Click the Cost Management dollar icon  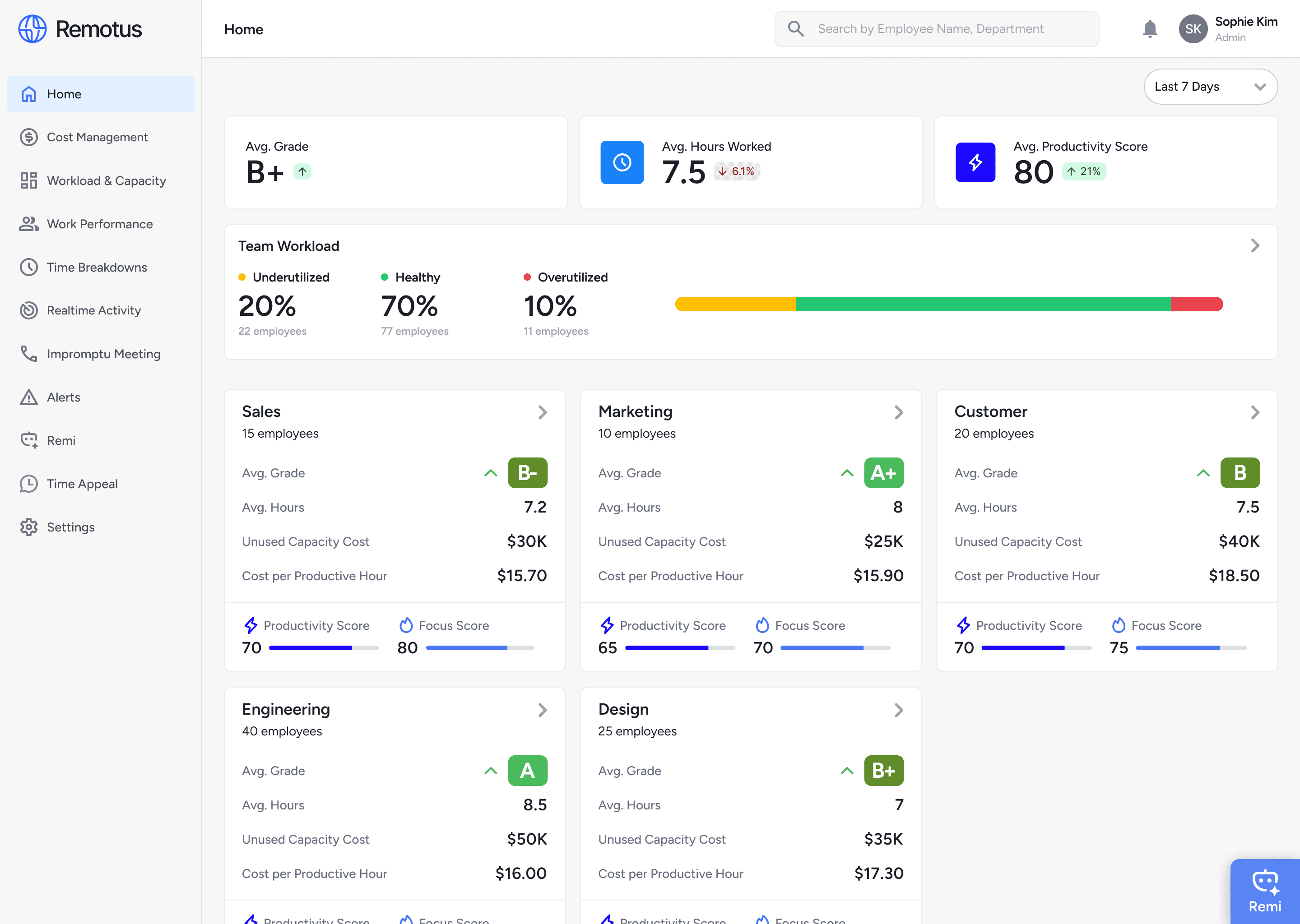28,137
